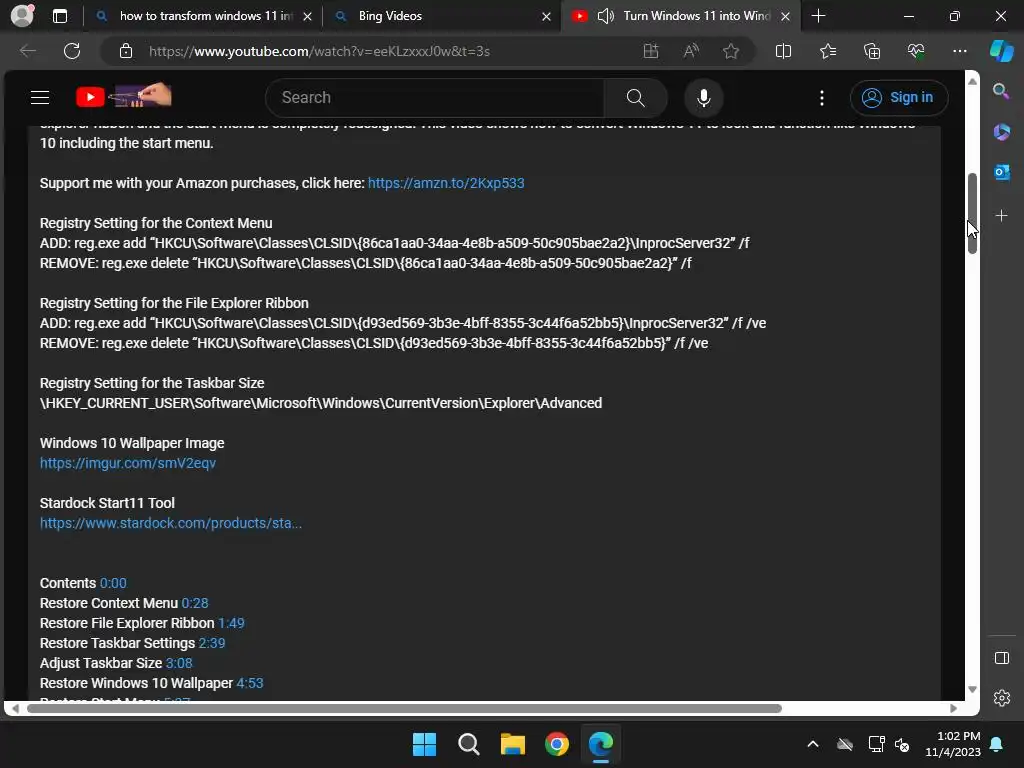Screen dimensions: 1024x768
Task: Open the YouTube guide hamburger menu
Action: tap(40, 97)
